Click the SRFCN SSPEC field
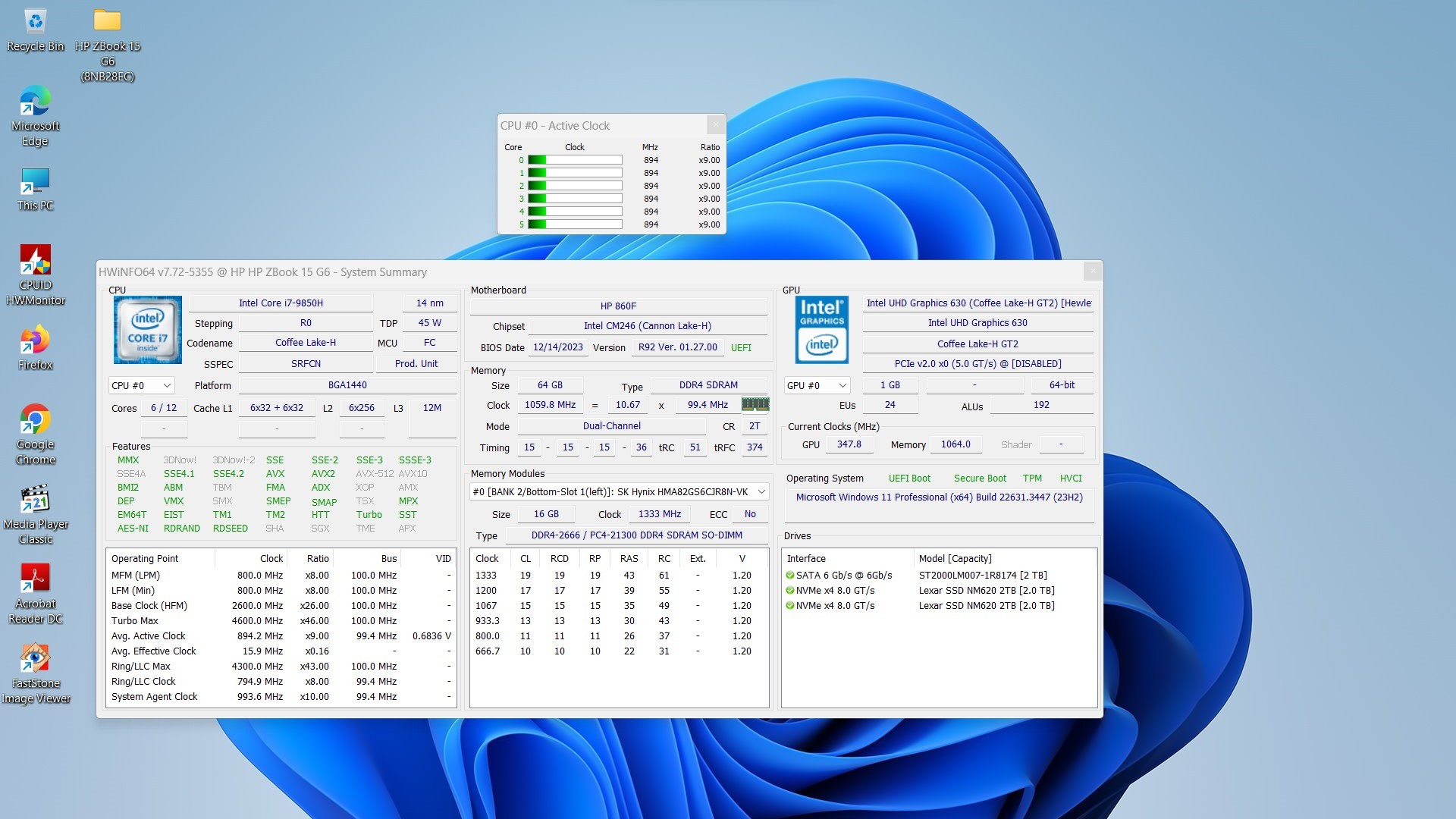This screenshot has height=819, width=1456. (x=306, y=364)
